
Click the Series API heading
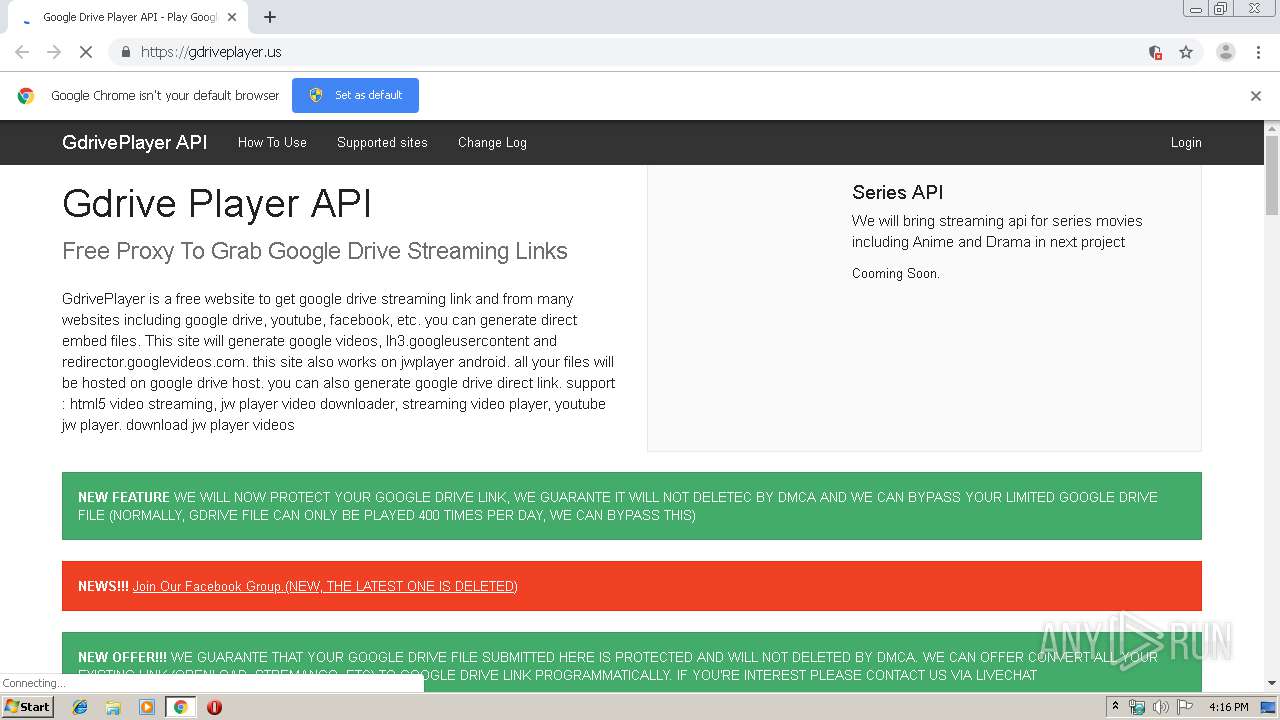point(897,192)
